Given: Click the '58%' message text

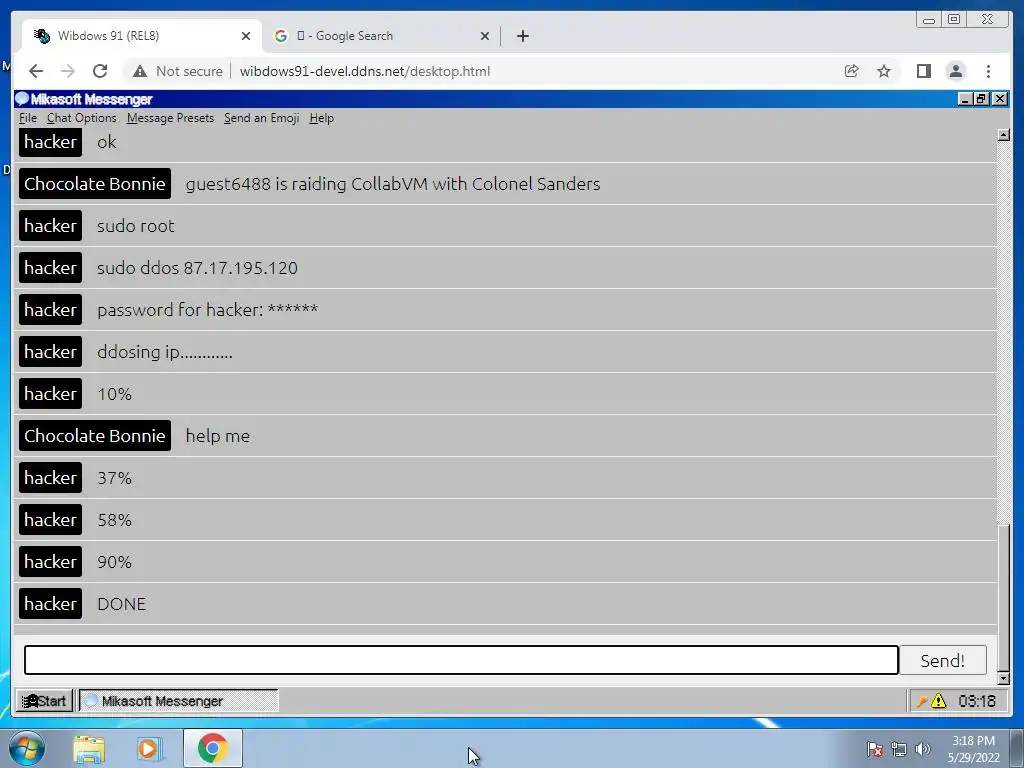Looking at the screenshot, I should pos(114,520).
